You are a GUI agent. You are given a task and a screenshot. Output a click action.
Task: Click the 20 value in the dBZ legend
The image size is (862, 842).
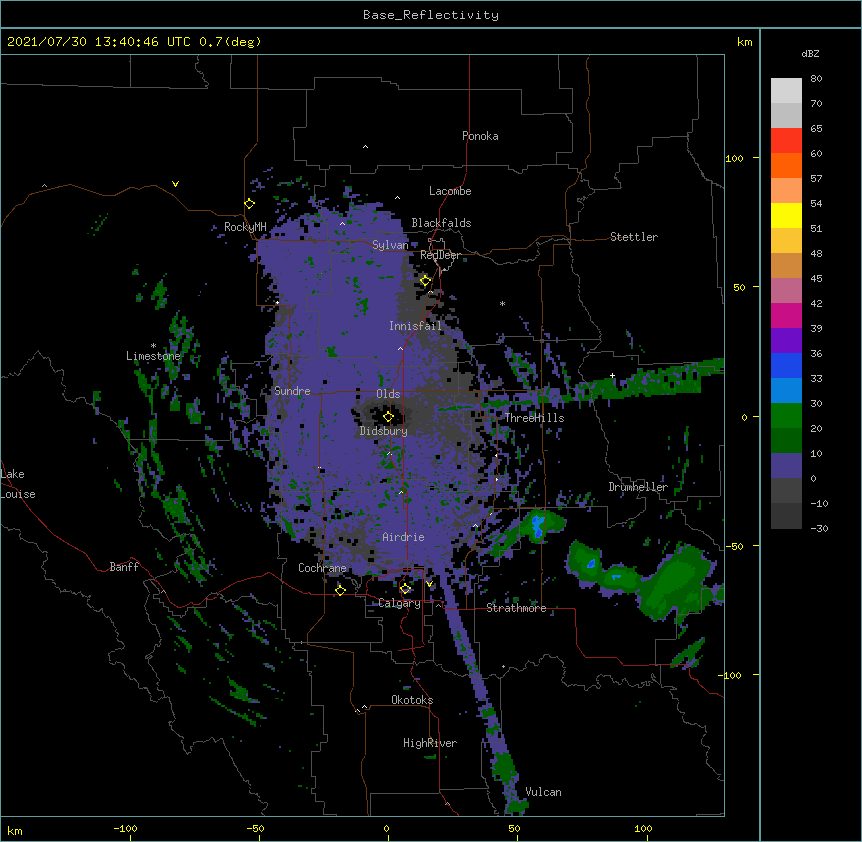pos(816,429)
